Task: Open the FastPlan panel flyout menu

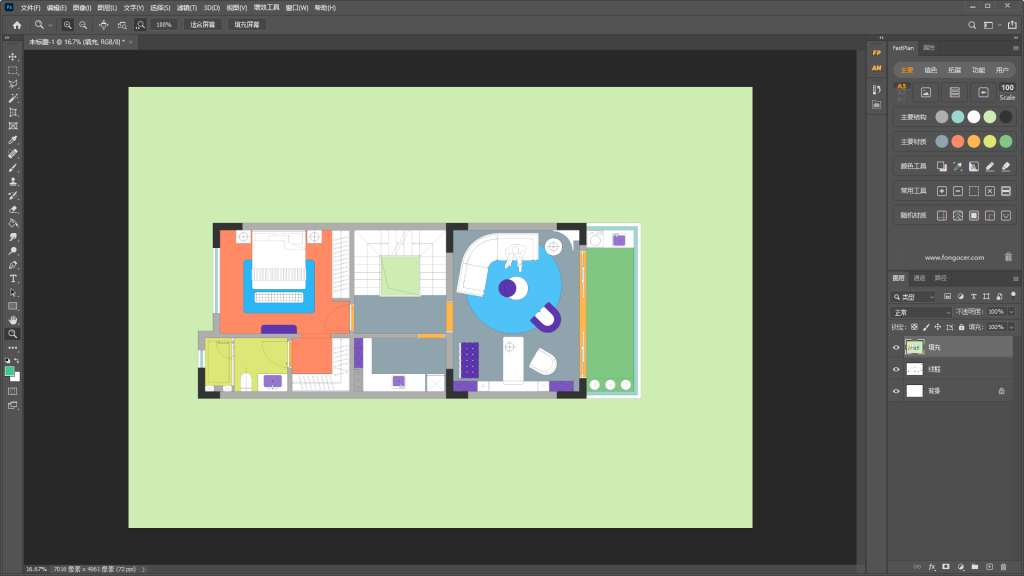Action: click(1016, 48)
